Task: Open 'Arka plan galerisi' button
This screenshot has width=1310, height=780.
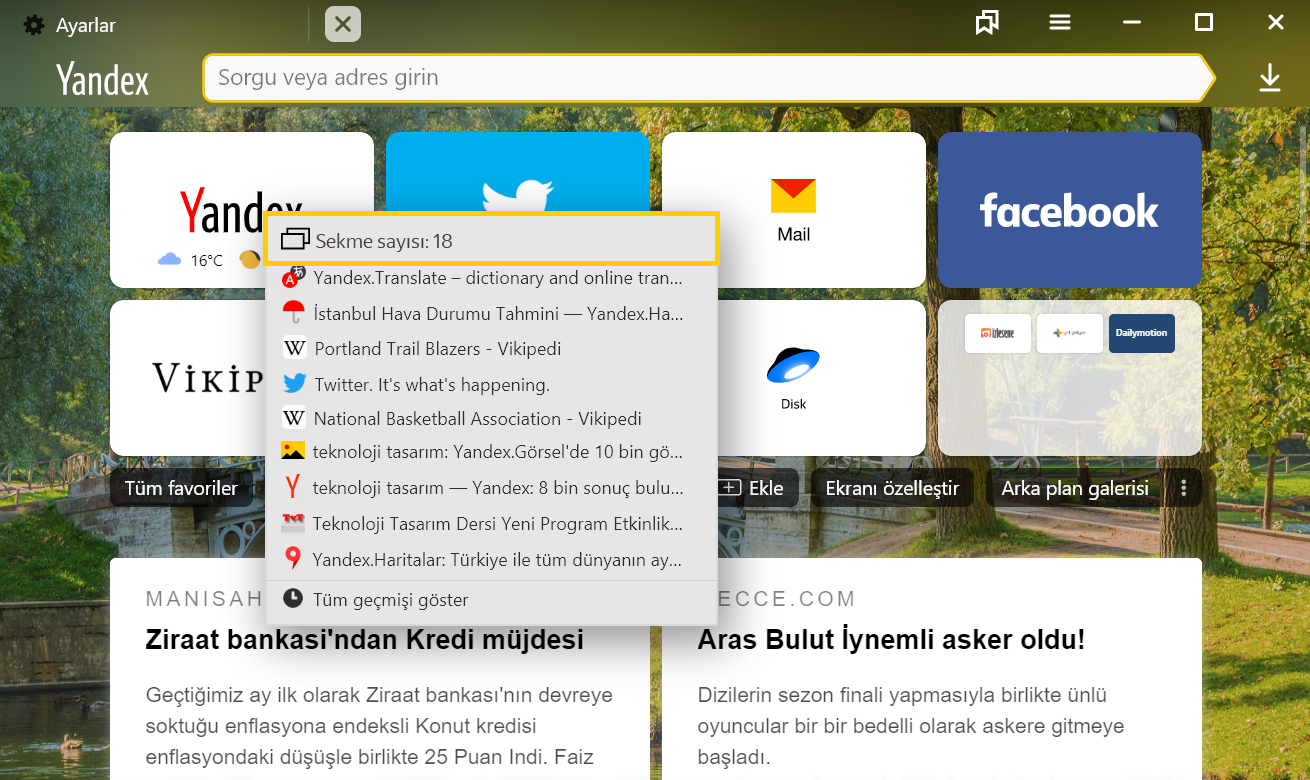Action: click(x=1075, y=488)
